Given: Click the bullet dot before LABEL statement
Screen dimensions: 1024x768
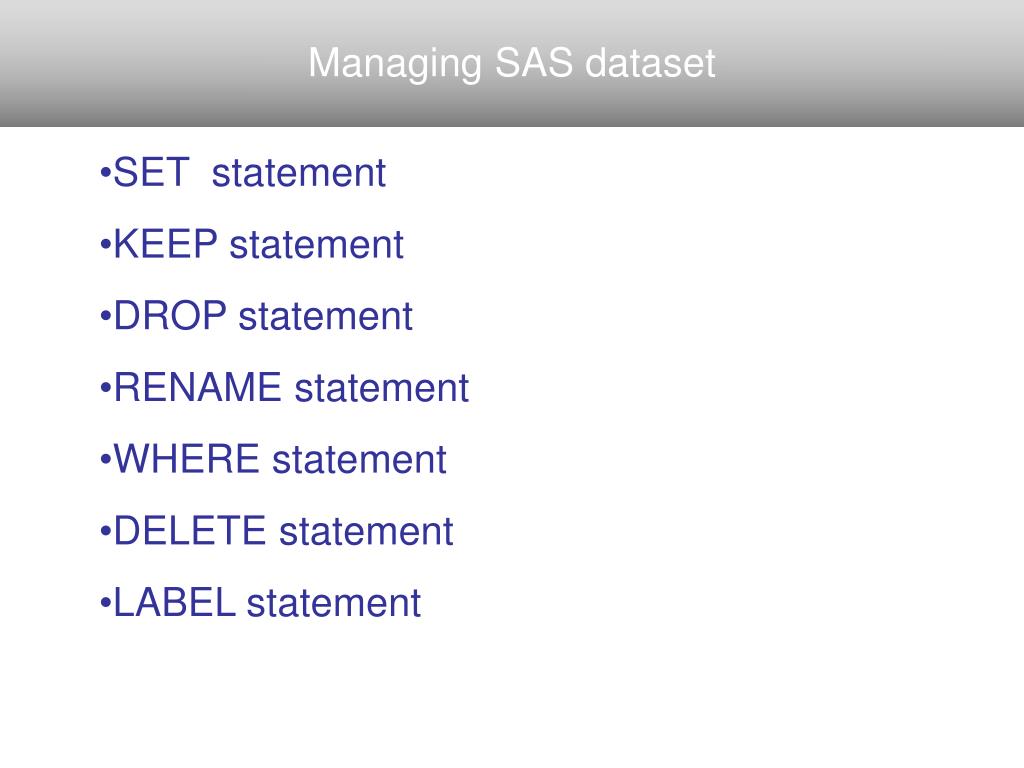Looking at the screenshot, I should click(105, 603).
